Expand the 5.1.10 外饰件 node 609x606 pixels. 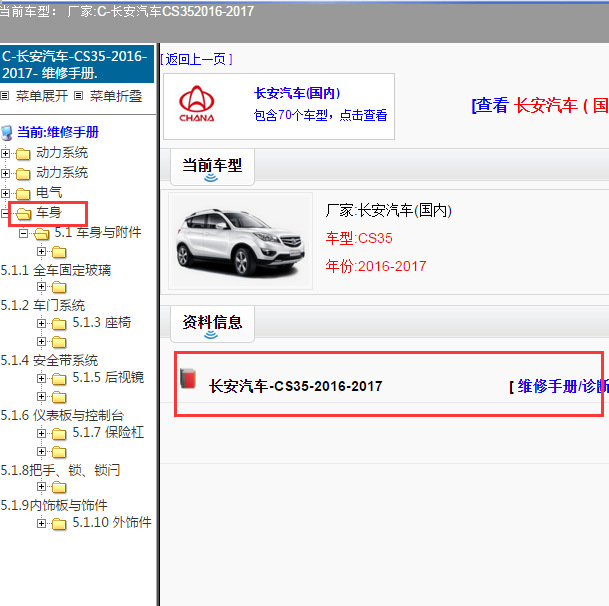pyautogui.click(x=42, y=523)
